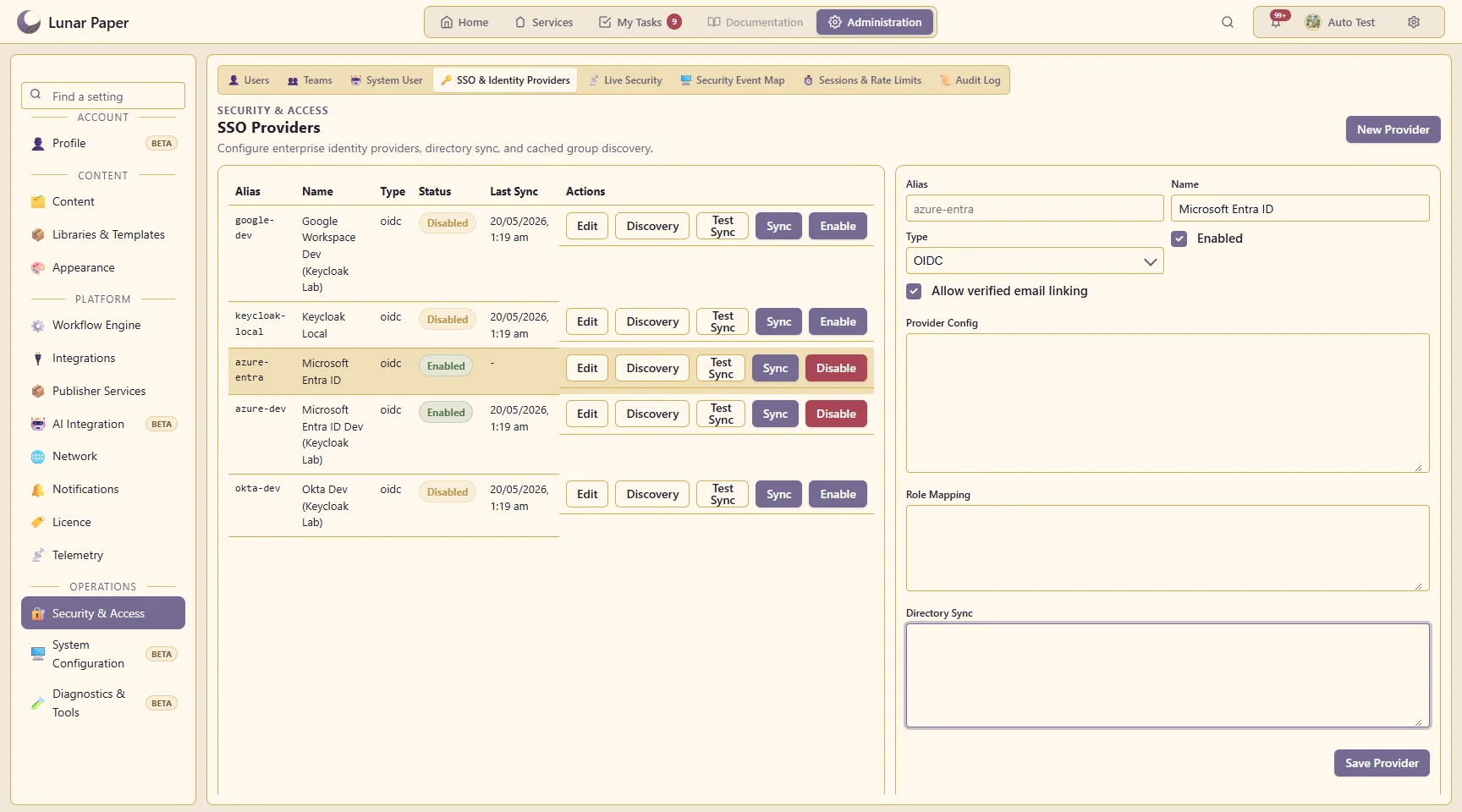Disable the azure-dev provider
The image size is (1462, 812).
tap(836, 414)
